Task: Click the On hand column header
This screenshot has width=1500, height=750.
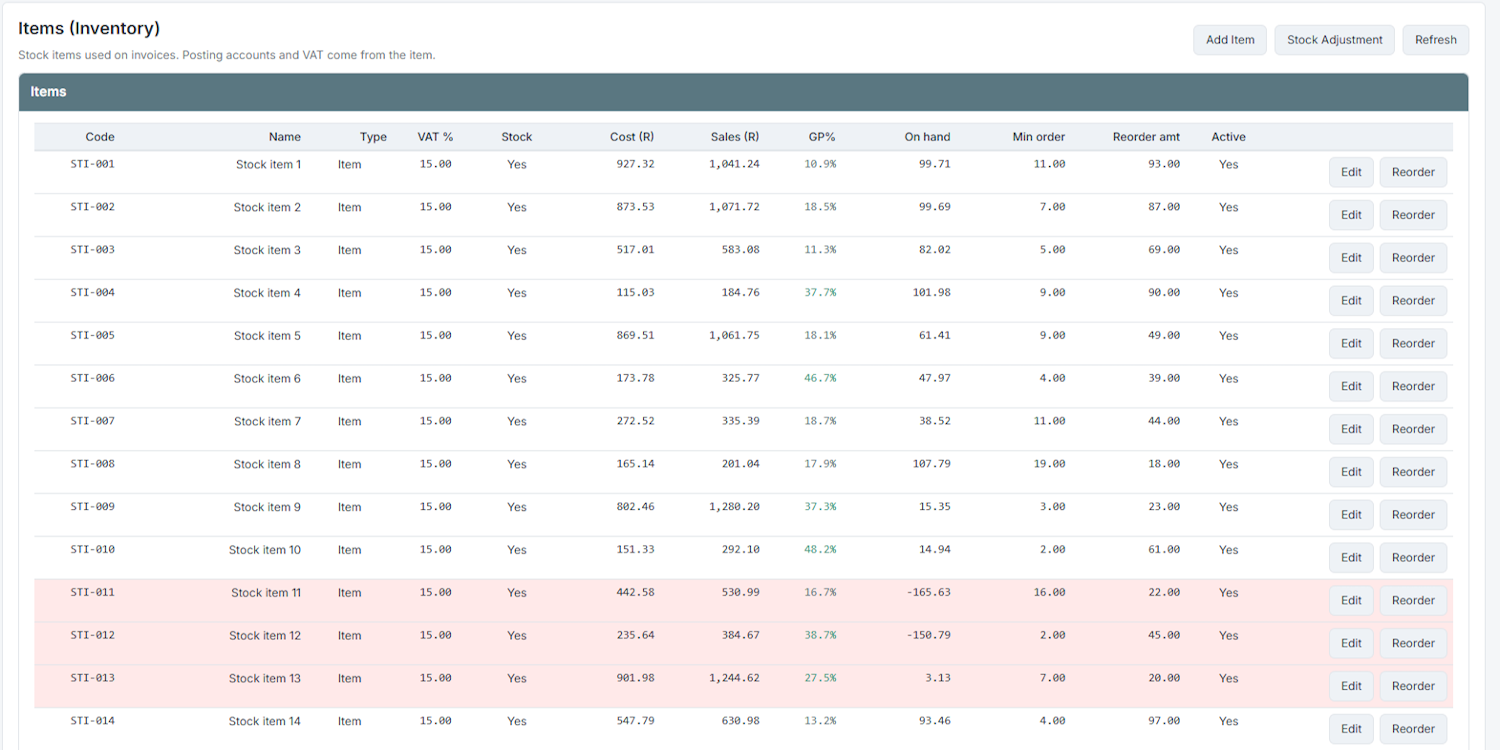Action: [x=927, y=137]
